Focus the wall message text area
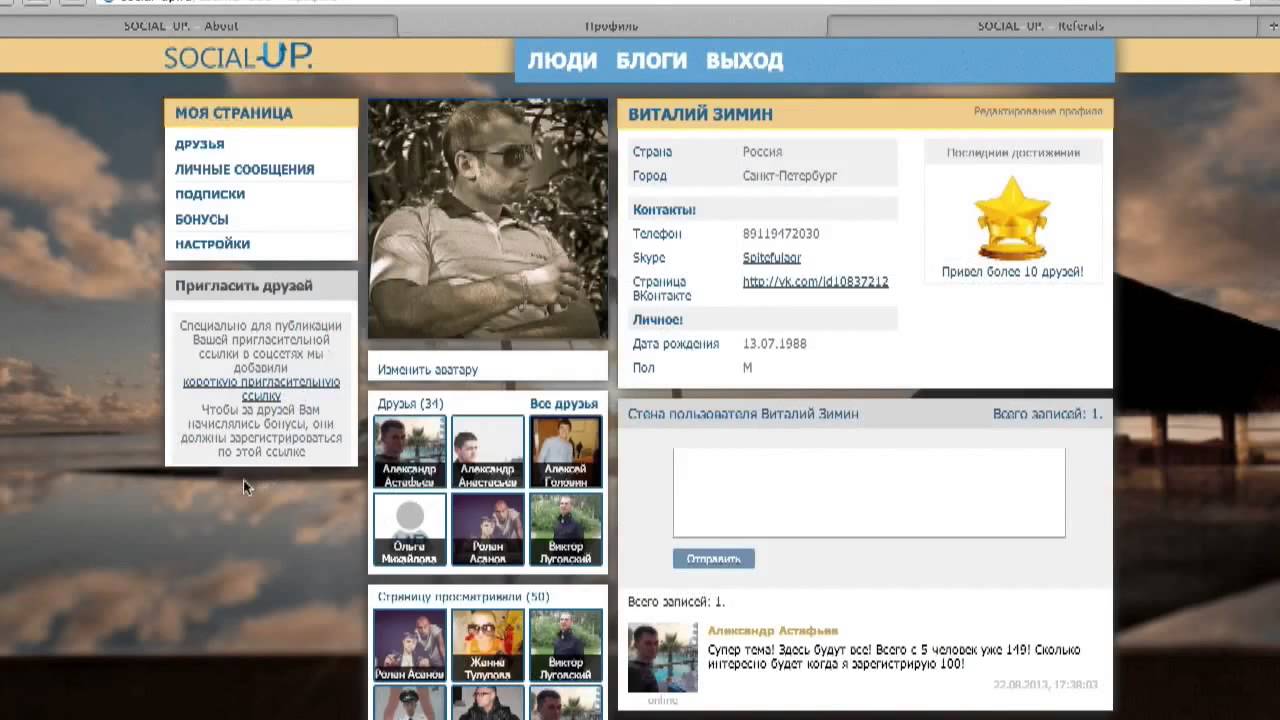Image resolution: width=1280 pixels, height=720 pixels. point(869,492)
